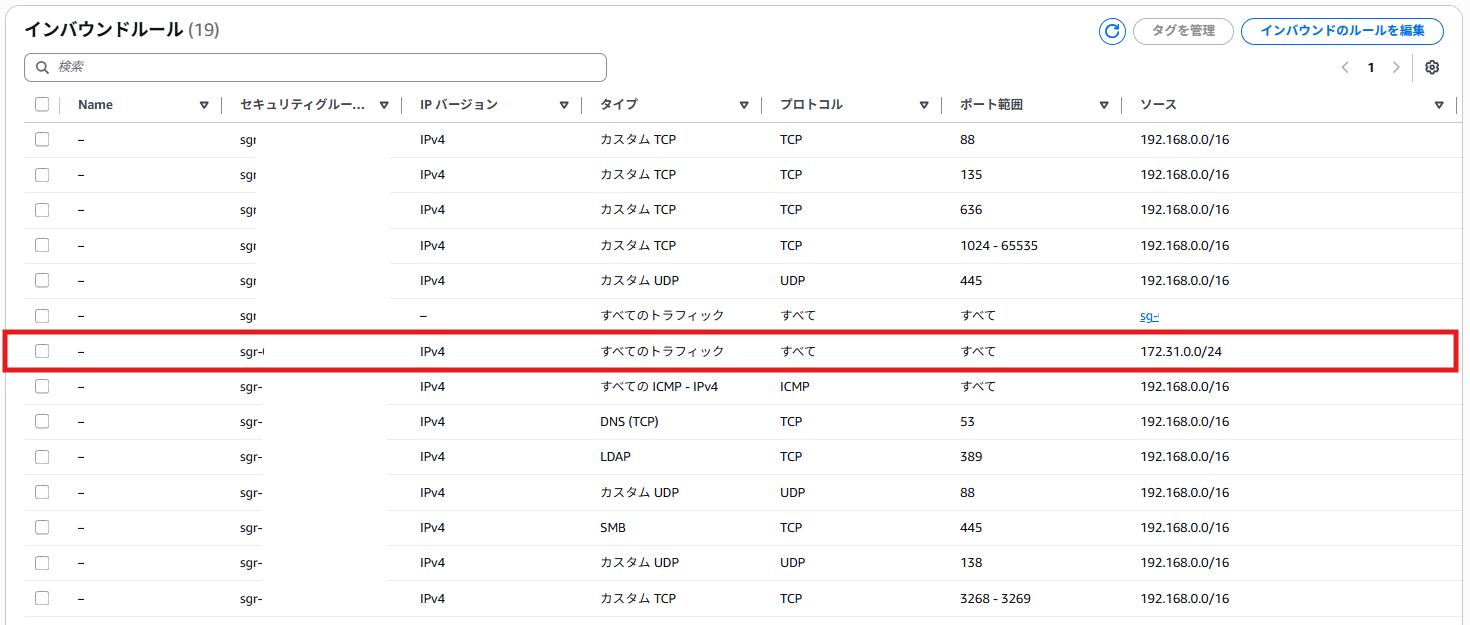
Task: Sort by ソース column arrow
Action: (1439, 105)
